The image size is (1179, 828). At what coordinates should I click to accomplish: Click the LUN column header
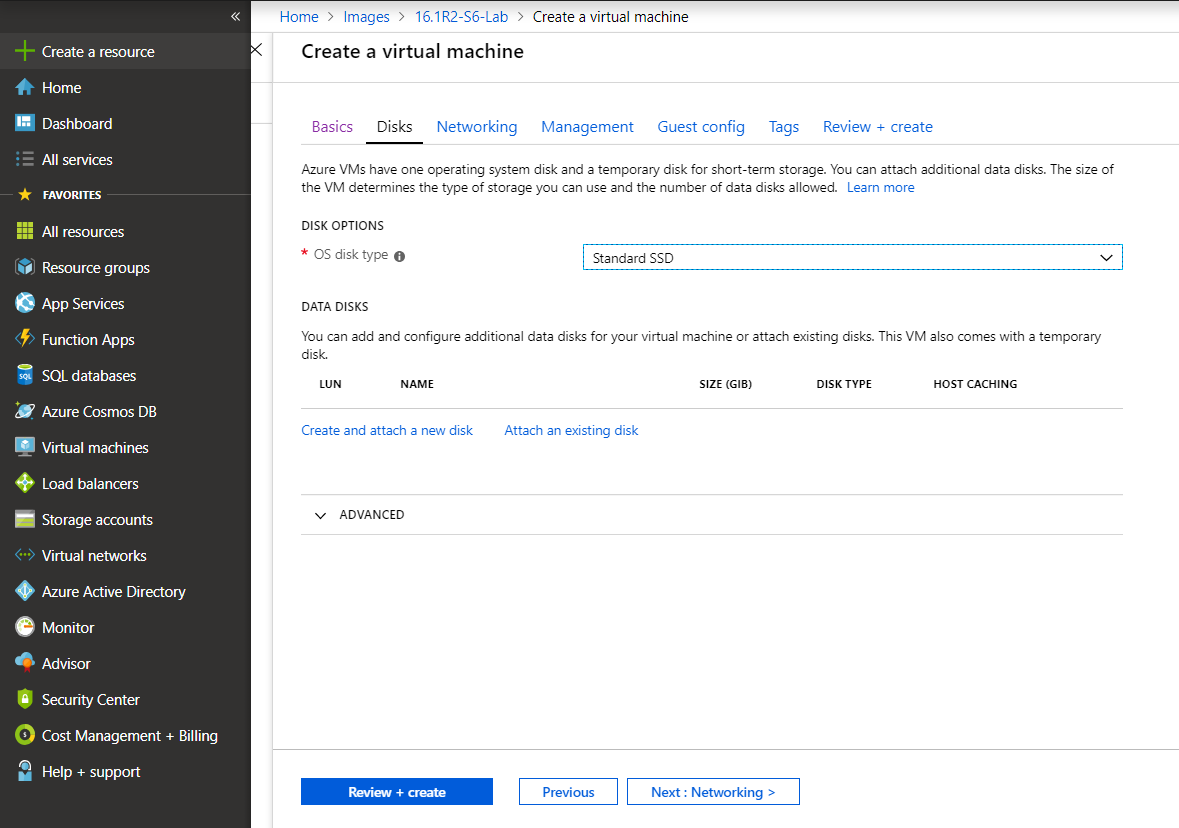point(330,384)
